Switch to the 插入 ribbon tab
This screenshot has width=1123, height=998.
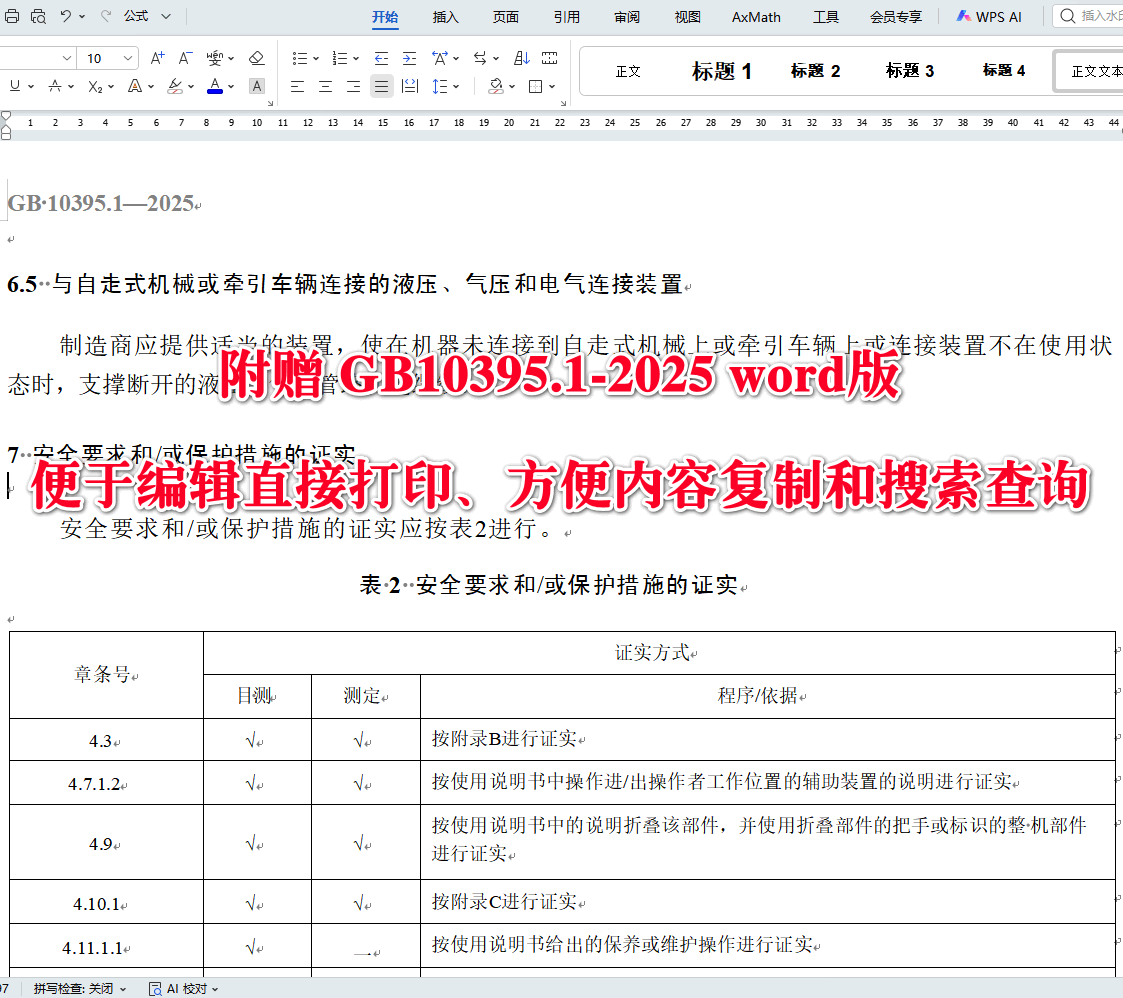445,16
